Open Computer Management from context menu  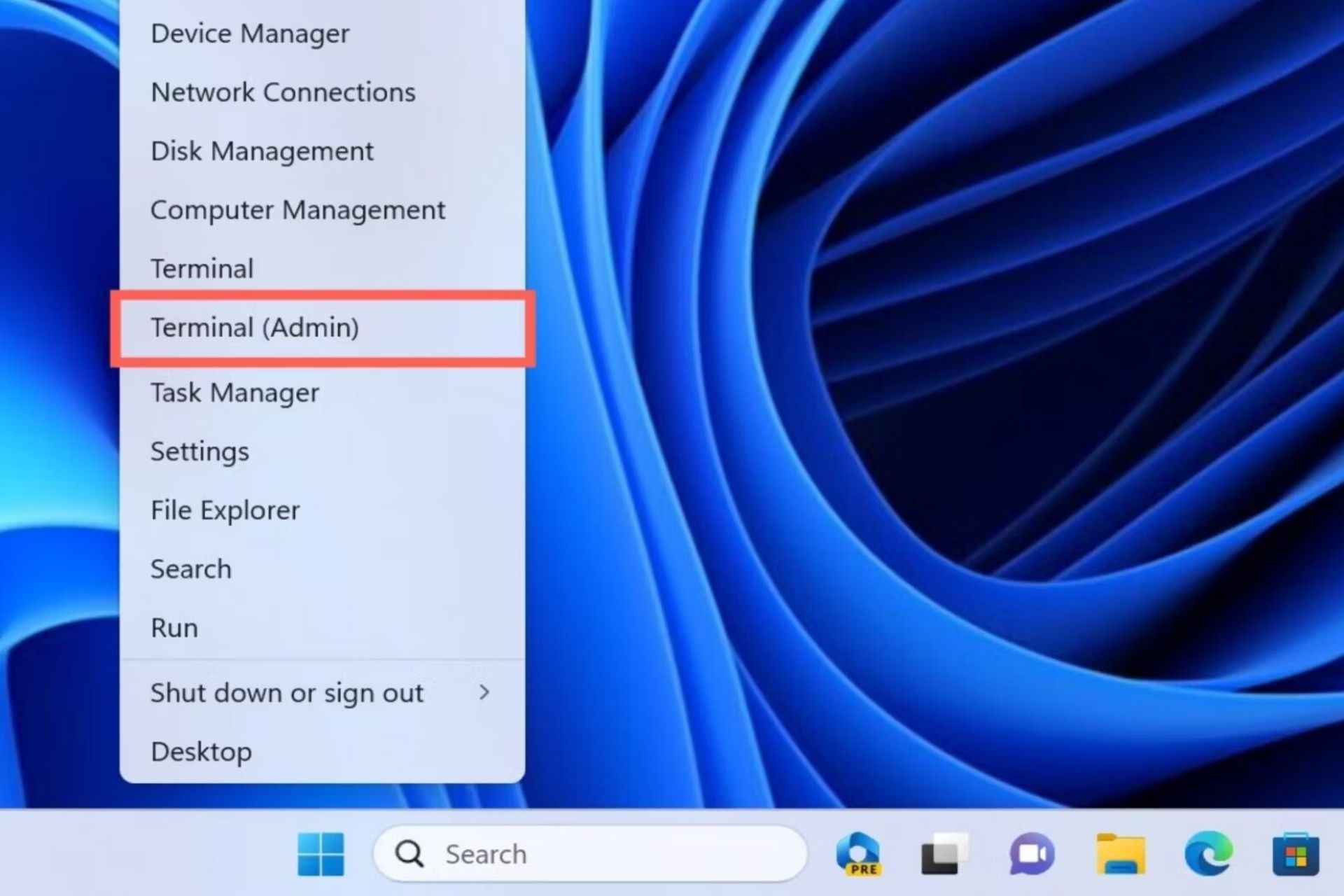(x=298, y=209)
